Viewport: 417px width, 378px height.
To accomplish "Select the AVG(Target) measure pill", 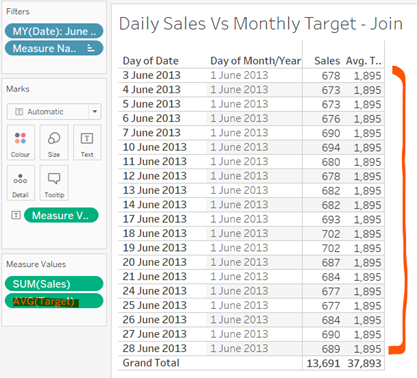I will click(54, 301).
